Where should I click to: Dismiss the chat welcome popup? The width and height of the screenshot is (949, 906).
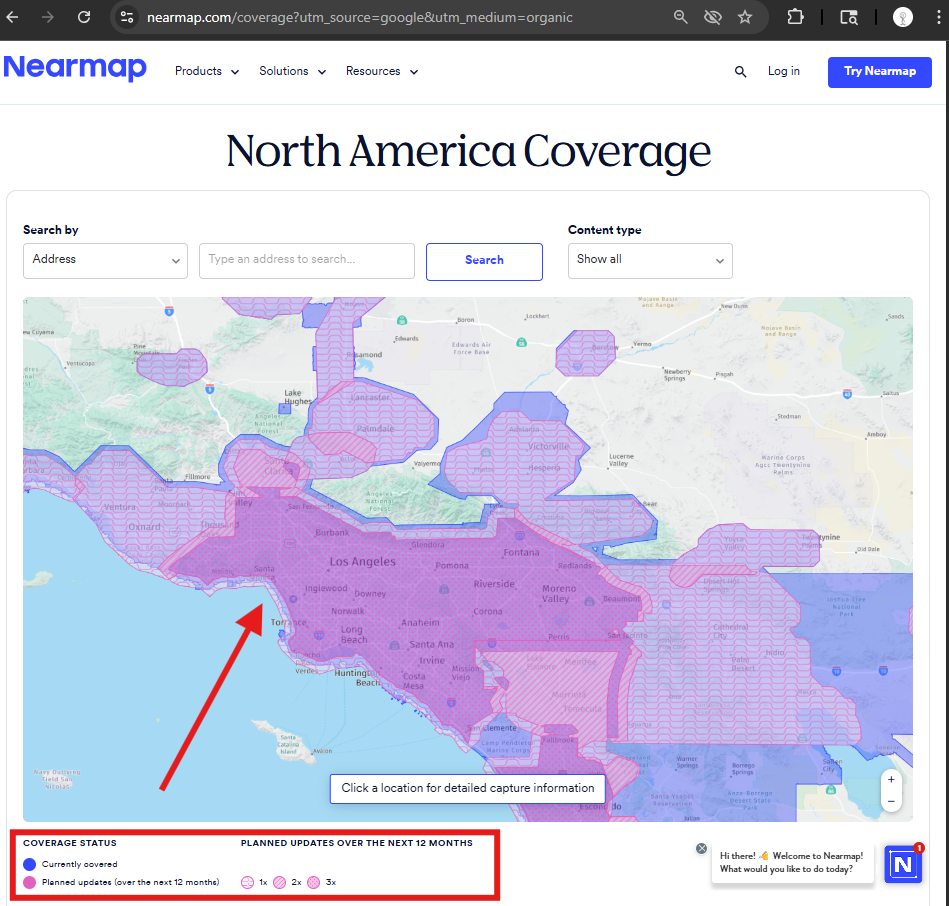701,849
